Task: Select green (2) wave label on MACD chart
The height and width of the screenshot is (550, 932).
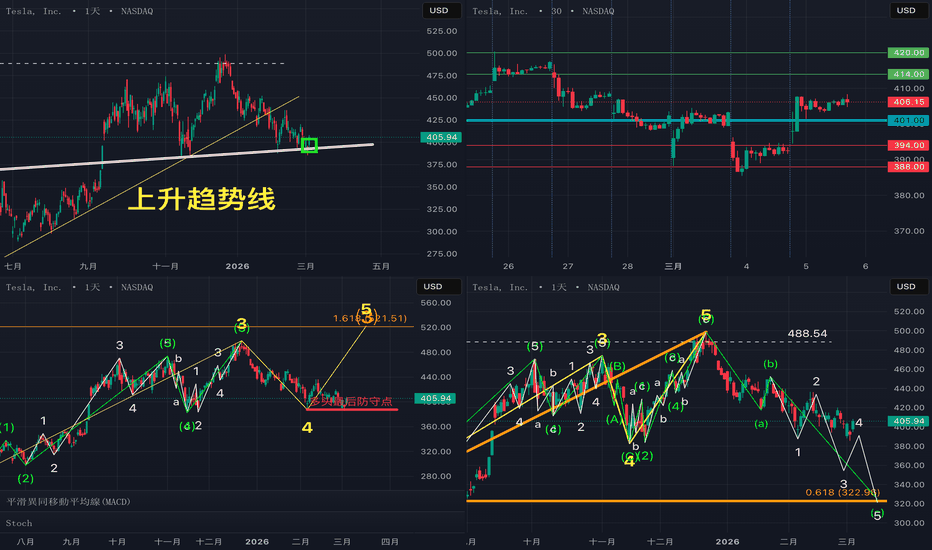Action: click(26, 479)
